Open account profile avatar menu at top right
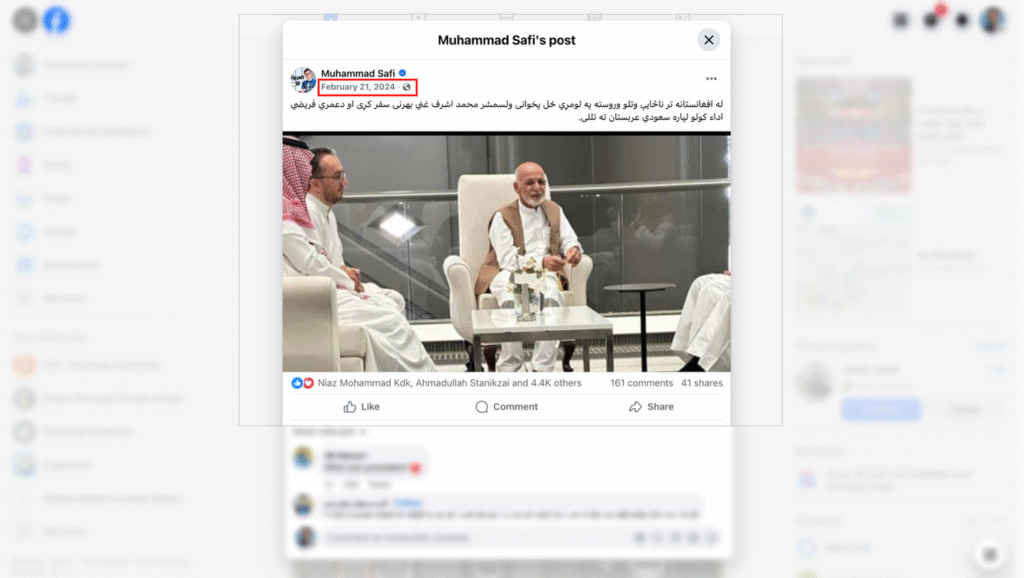Image resolution: width=1024 pixels, height=578 pixels. click(x=992, y=20)
